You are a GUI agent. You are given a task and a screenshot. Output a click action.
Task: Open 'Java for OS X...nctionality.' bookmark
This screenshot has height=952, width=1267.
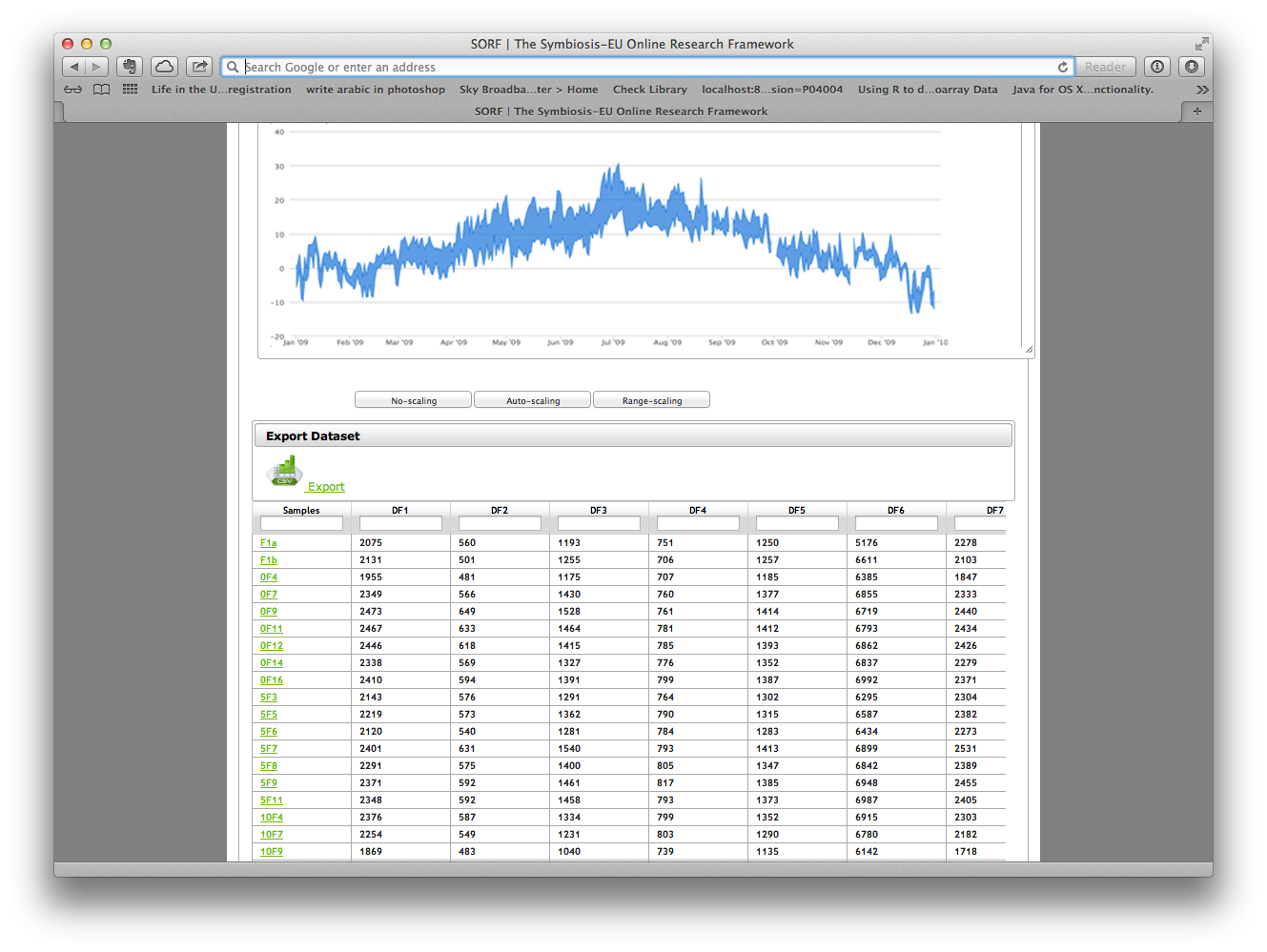tap(1083, 90)
